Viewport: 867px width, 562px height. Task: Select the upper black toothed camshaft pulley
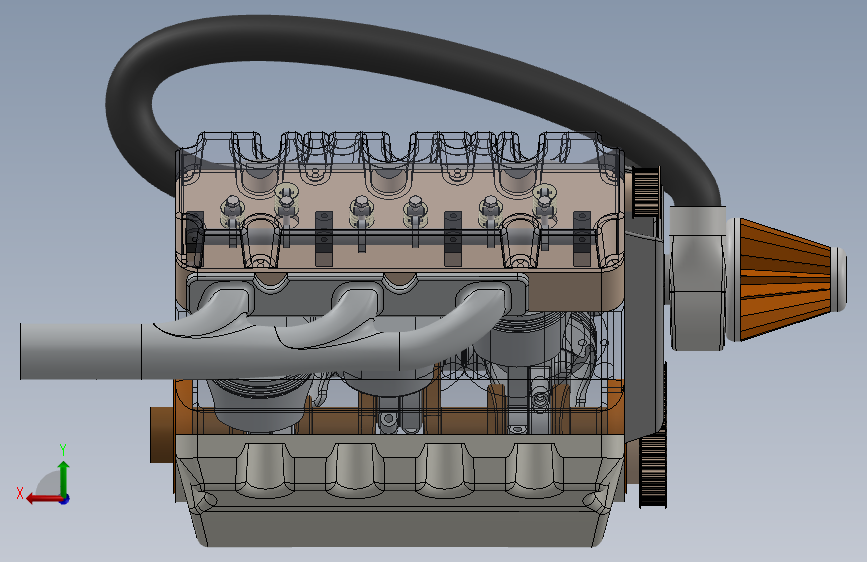click(x=646, y=192)
